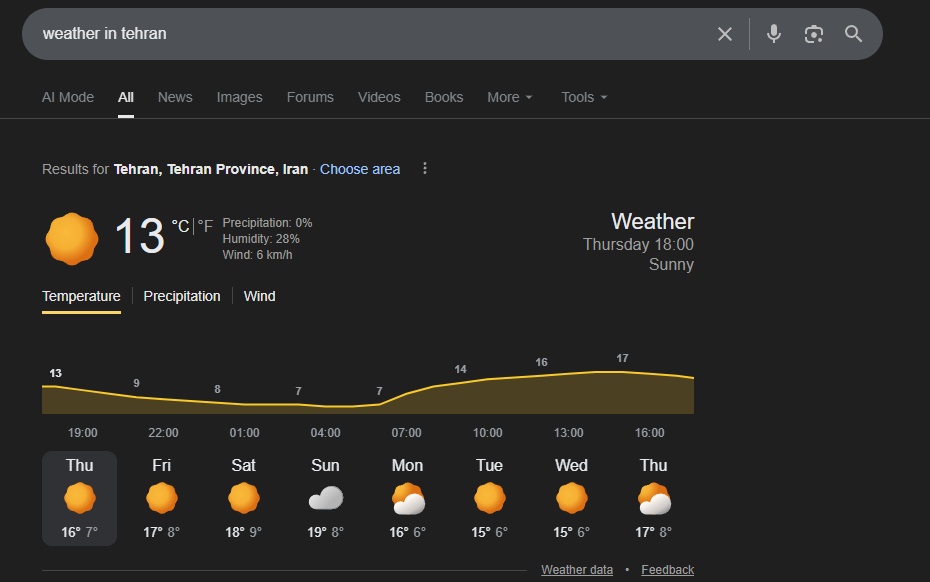Select Monday's partly cloudy icon
Viewport: 930px width, 582px height.
[x=408, y=498]
